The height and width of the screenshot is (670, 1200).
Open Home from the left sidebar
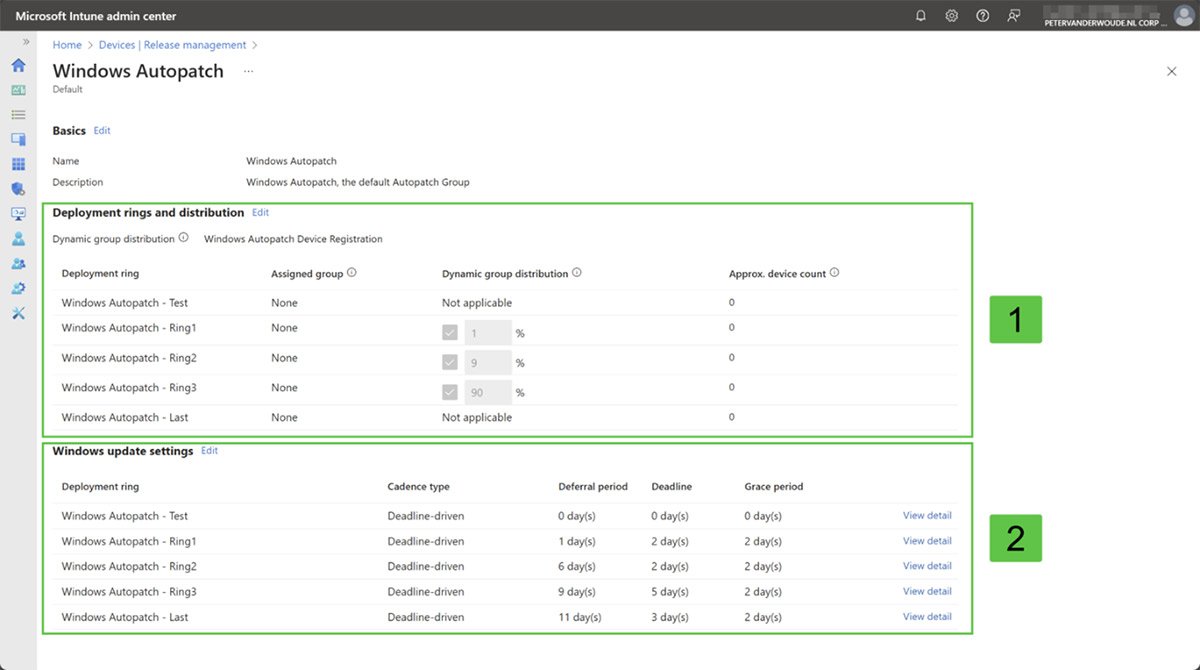tap(18, 66)
